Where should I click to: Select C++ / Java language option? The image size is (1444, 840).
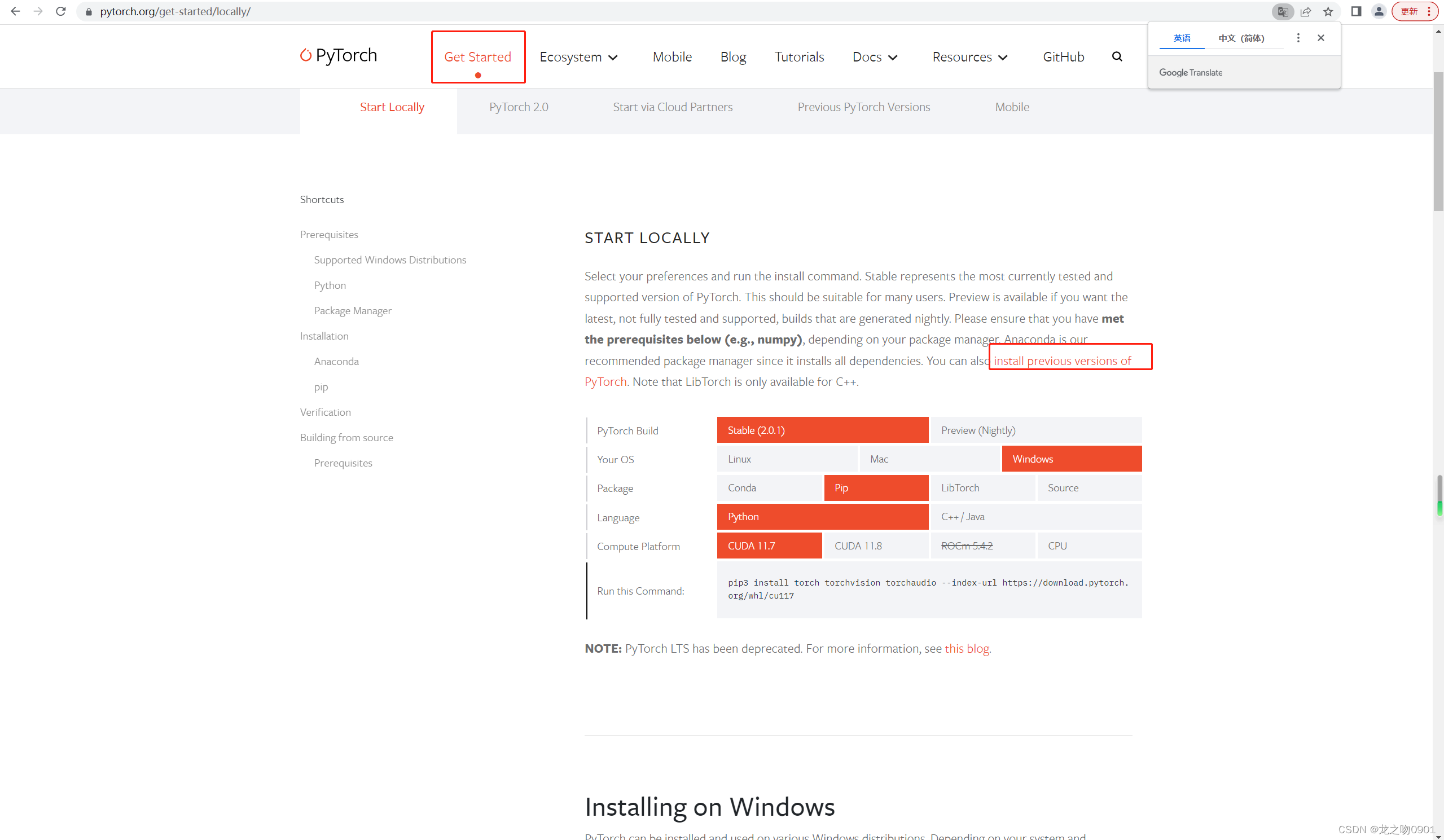tap(1036, 516)
